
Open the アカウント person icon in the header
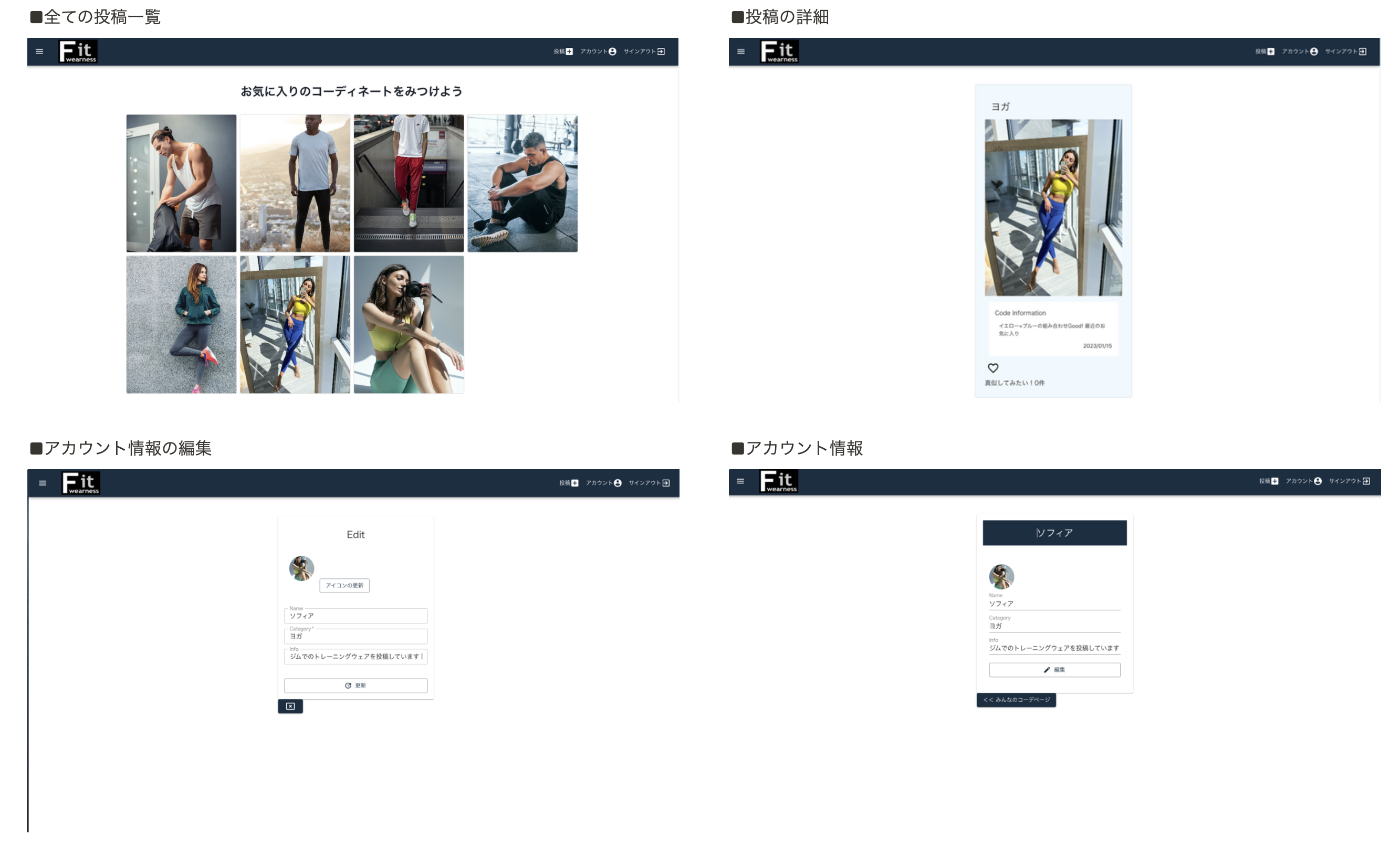tap(612, 51)
